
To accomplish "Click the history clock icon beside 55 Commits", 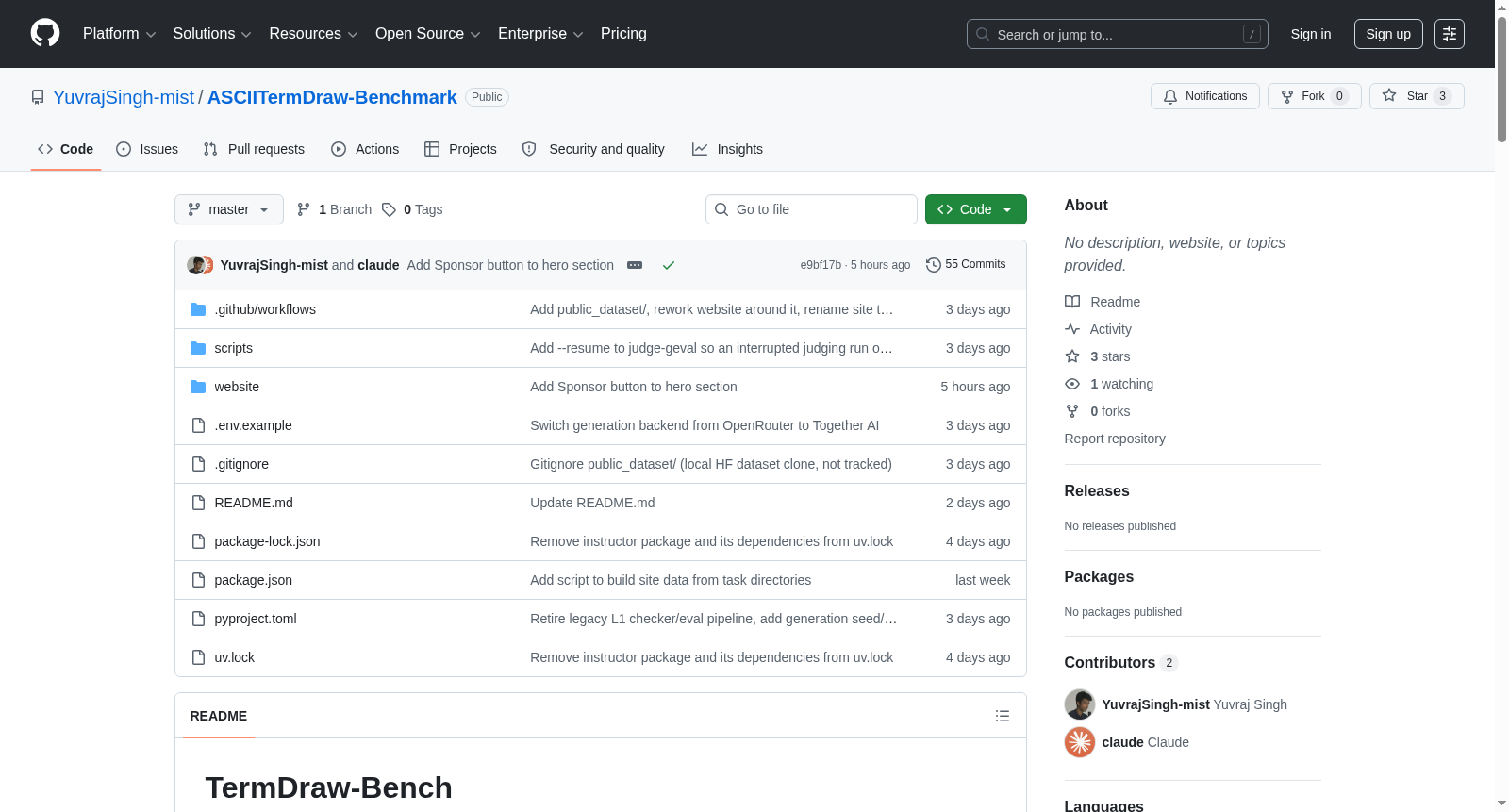I will click(x=934, y=265).
